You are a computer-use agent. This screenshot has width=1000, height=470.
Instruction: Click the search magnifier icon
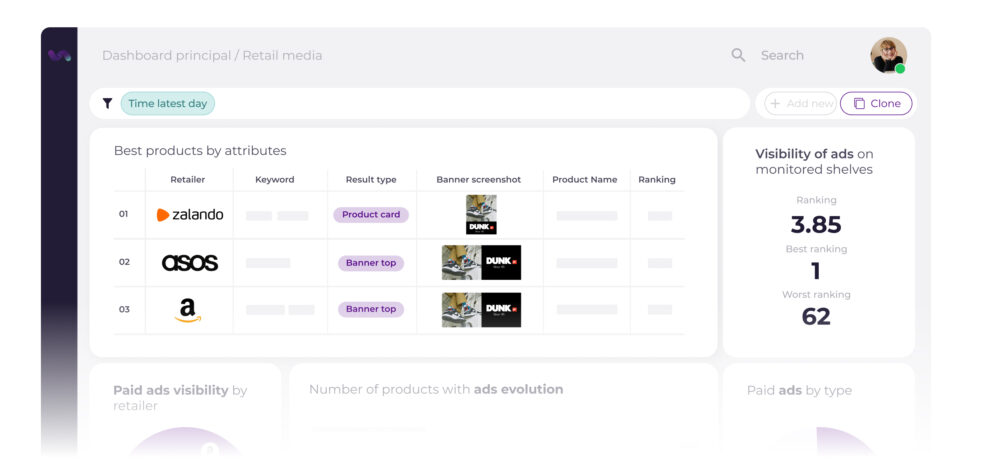tap(738, 55)
